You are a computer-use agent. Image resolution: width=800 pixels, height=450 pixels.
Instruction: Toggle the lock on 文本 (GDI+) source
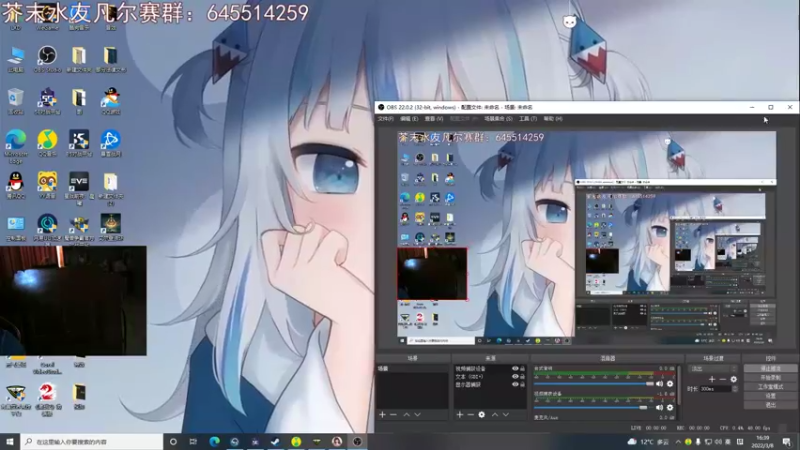pyautogui.click(x=522, y=376)
